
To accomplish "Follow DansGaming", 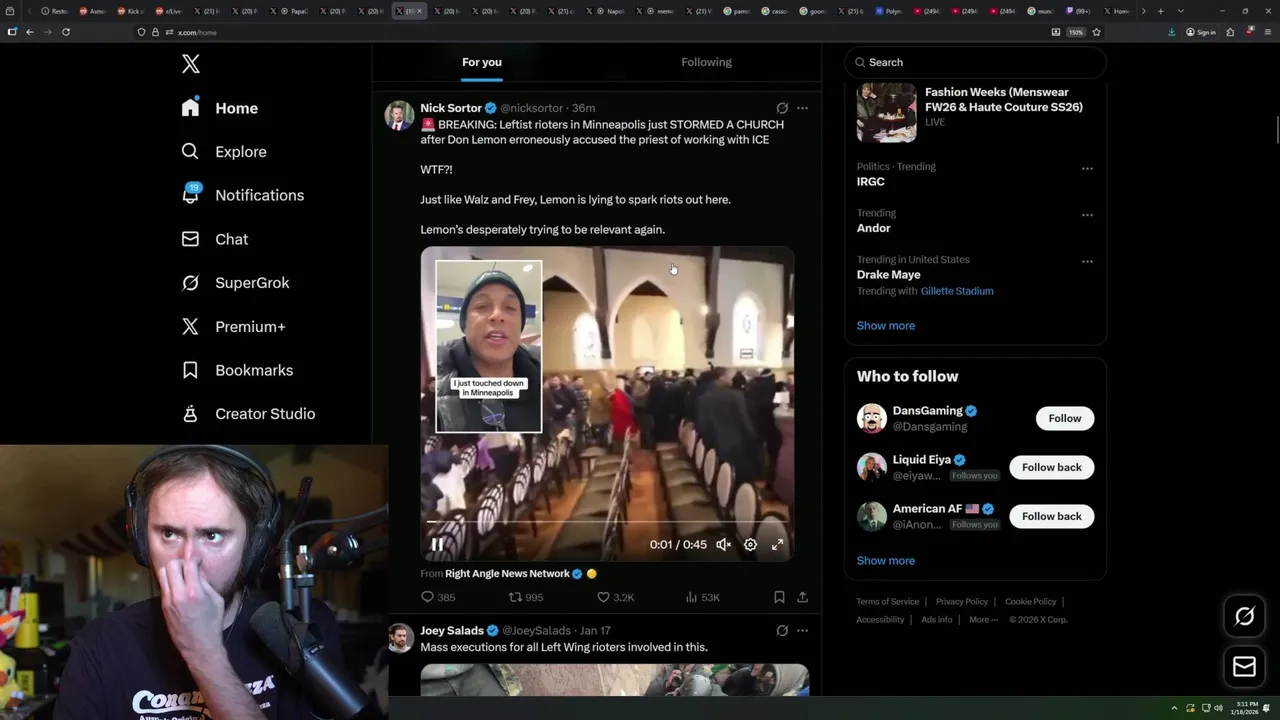I will tap(1064, 418).
